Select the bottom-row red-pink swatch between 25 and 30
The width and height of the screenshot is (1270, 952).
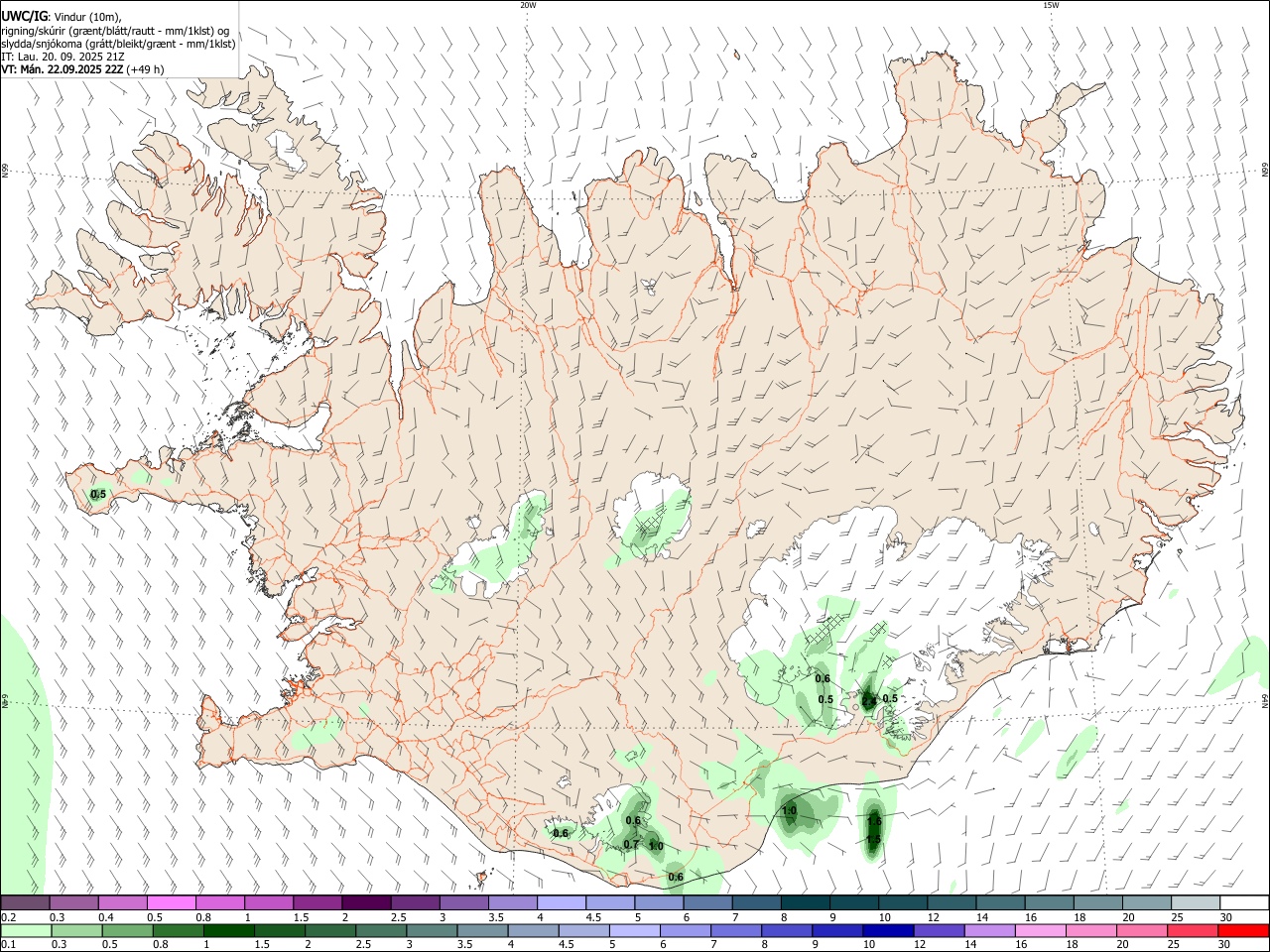1195,930
